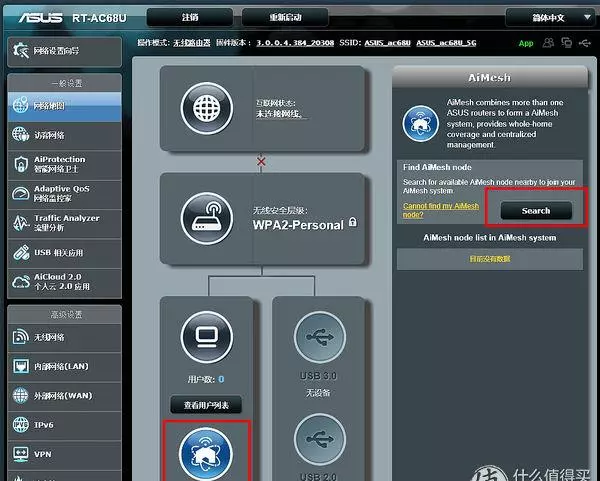The image size is (600, 481).
Task: Click the operation mode wireless router link
Action: 192,43
